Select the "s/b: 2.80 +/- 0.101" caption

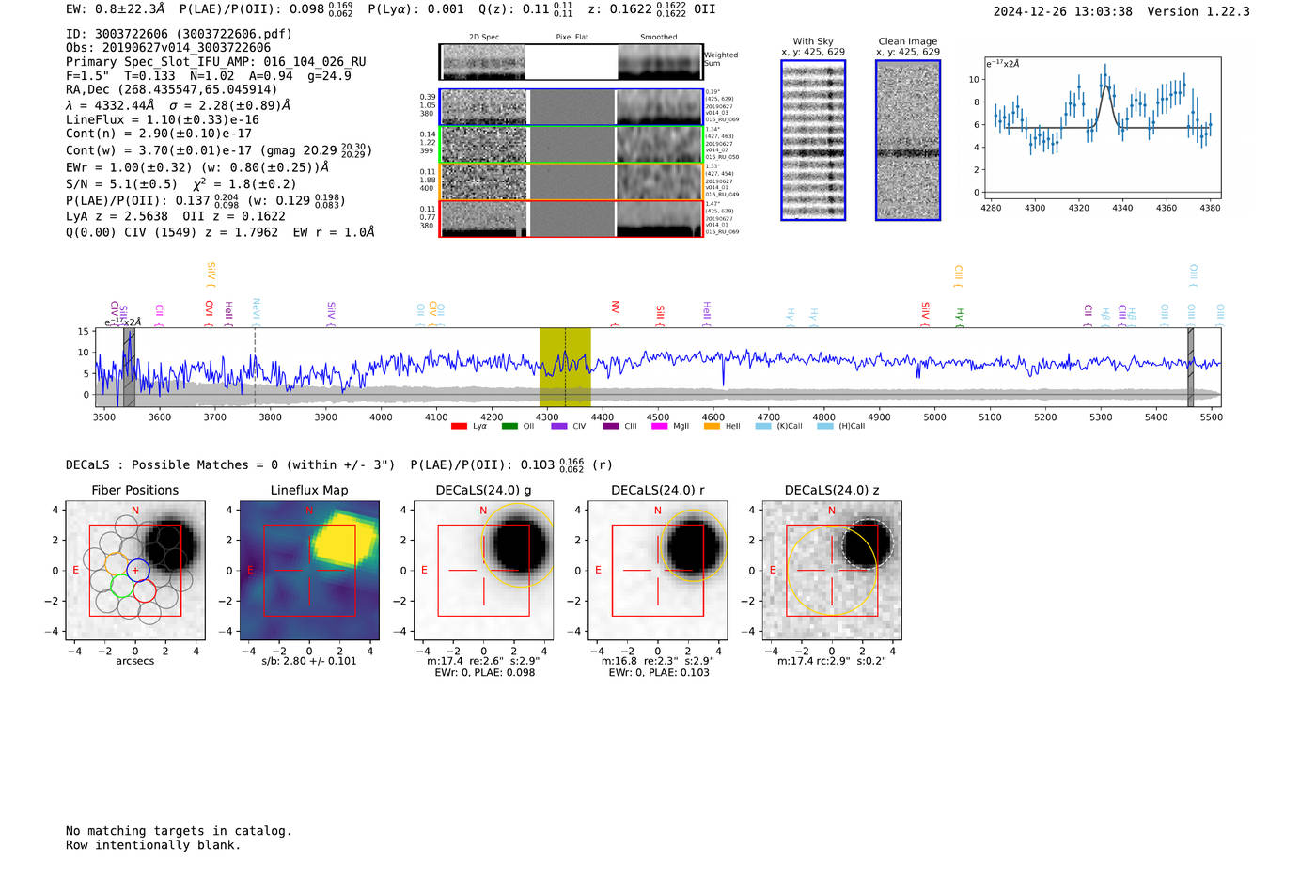click(309, 661)
